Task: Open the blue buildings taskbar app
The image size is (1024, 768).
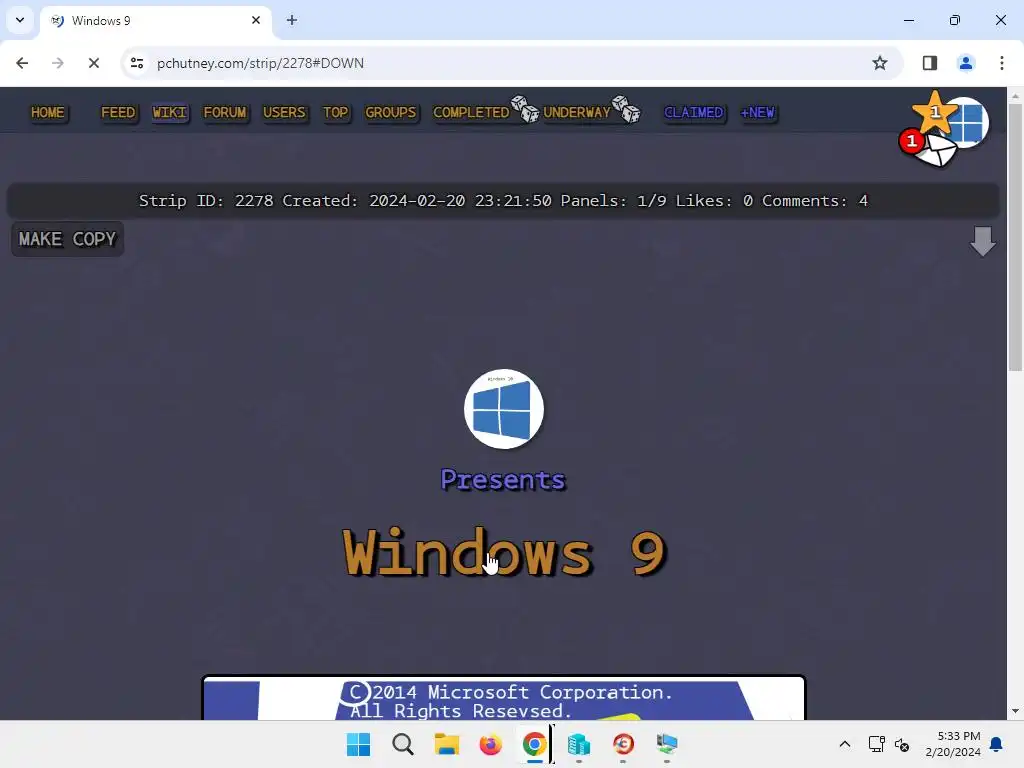Action: pyautogui.click(x=579, y=744)
